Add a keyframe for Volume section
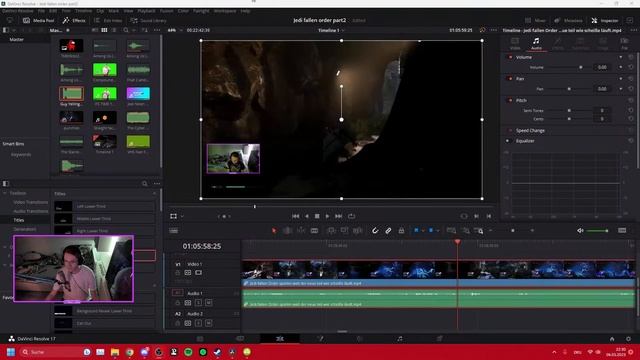 click(x=621, y=57)
